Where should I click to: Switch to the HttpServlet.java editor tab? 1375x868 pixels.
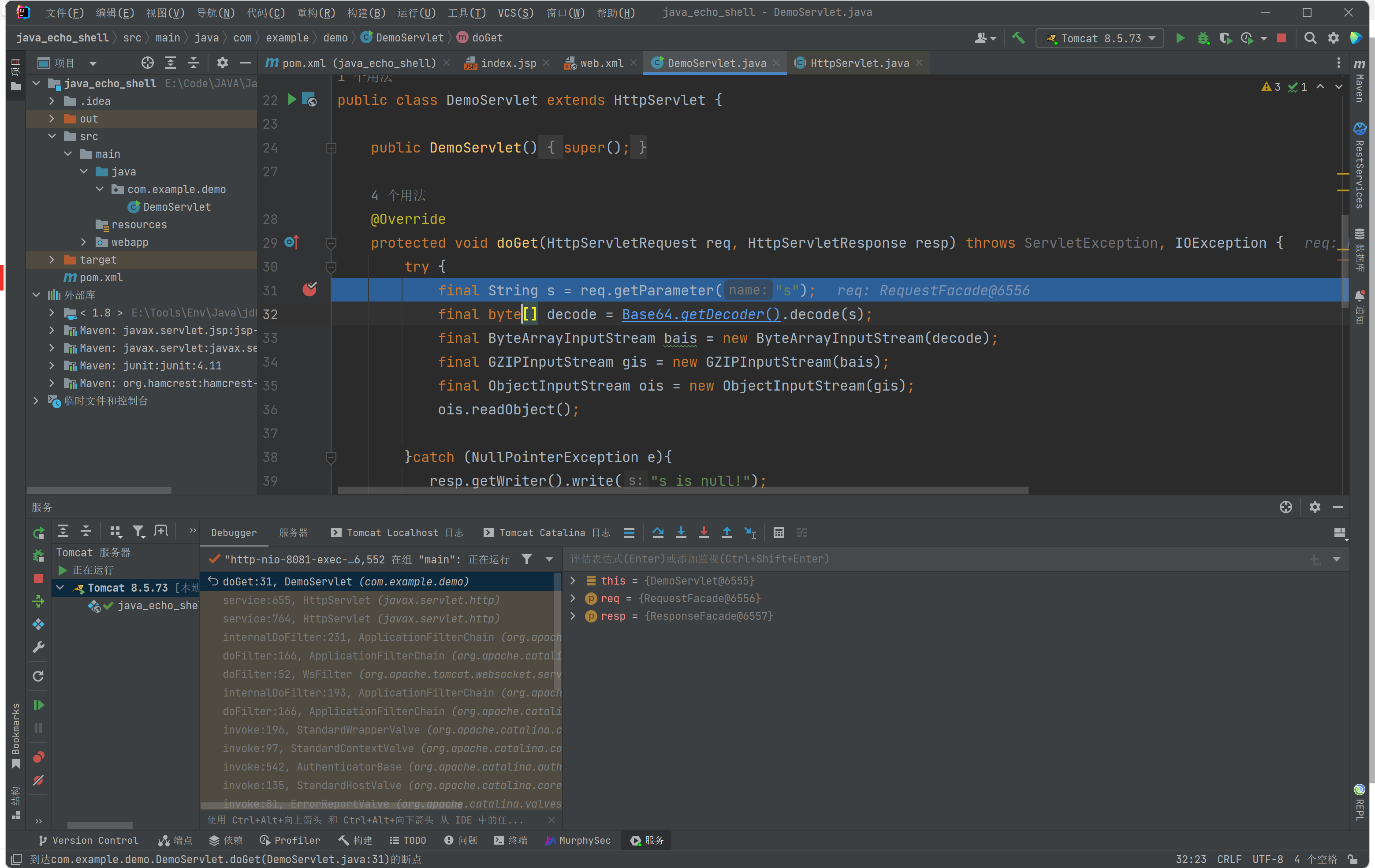click(x=859, y=63)
